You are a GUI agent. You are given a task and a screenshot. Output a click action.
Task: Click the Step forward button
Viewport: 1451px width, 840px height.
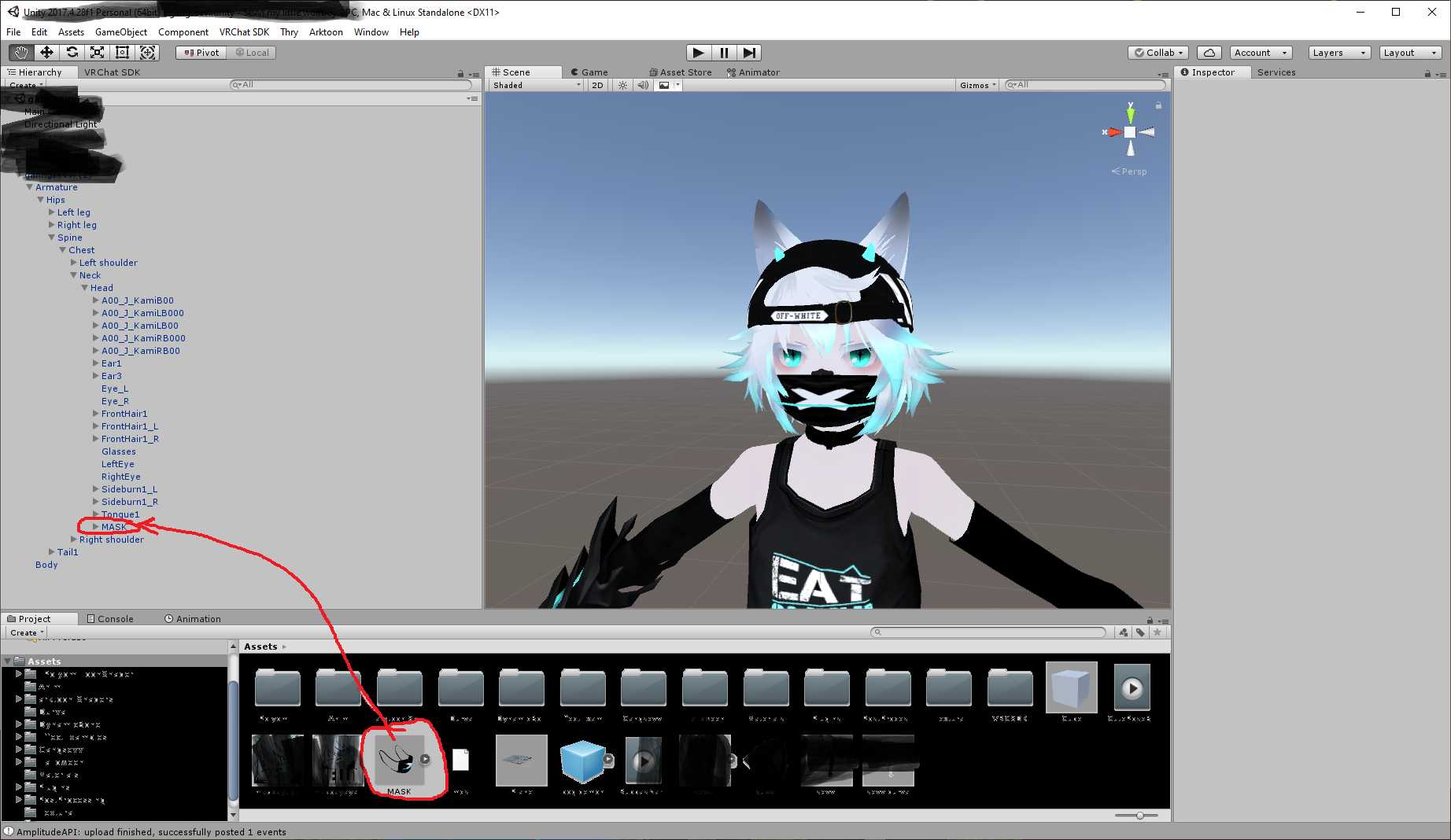click(749, 53)
